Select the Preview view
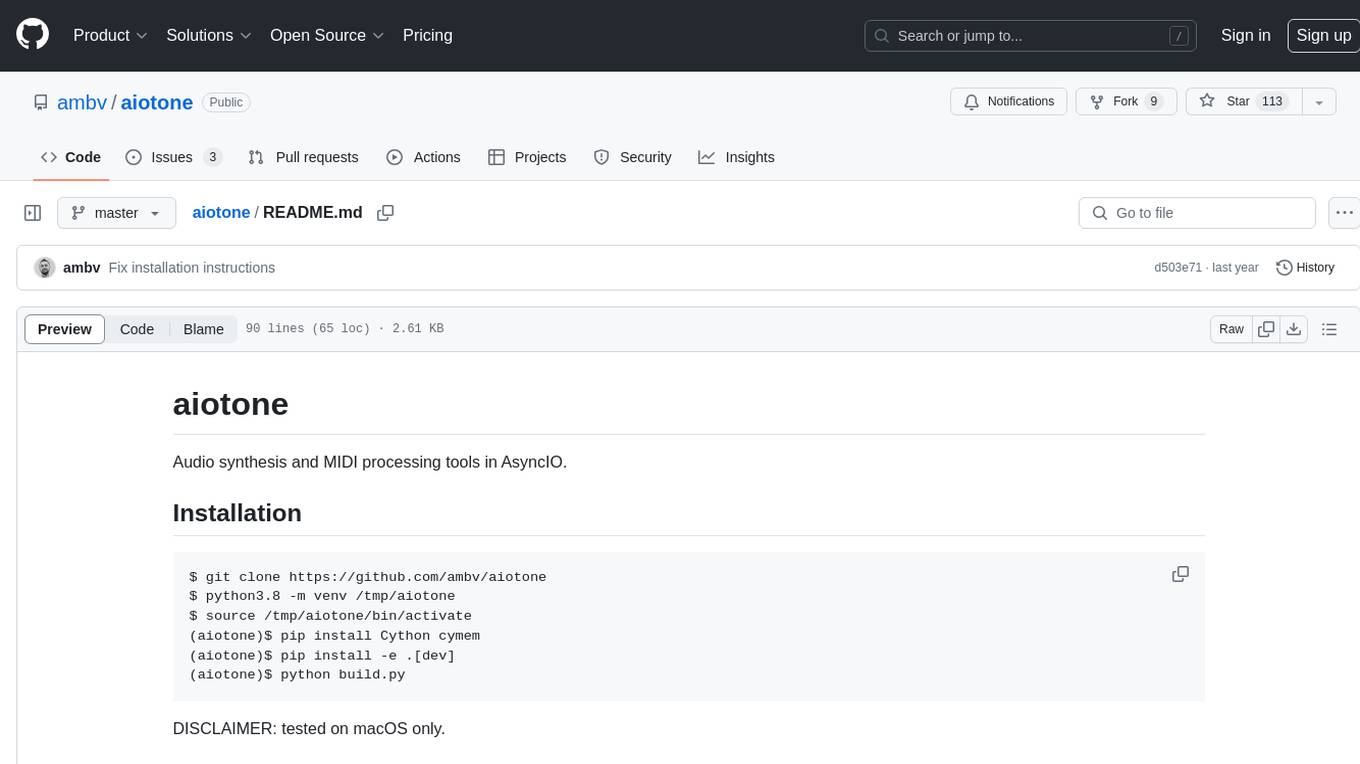 [x=65, y=329]
